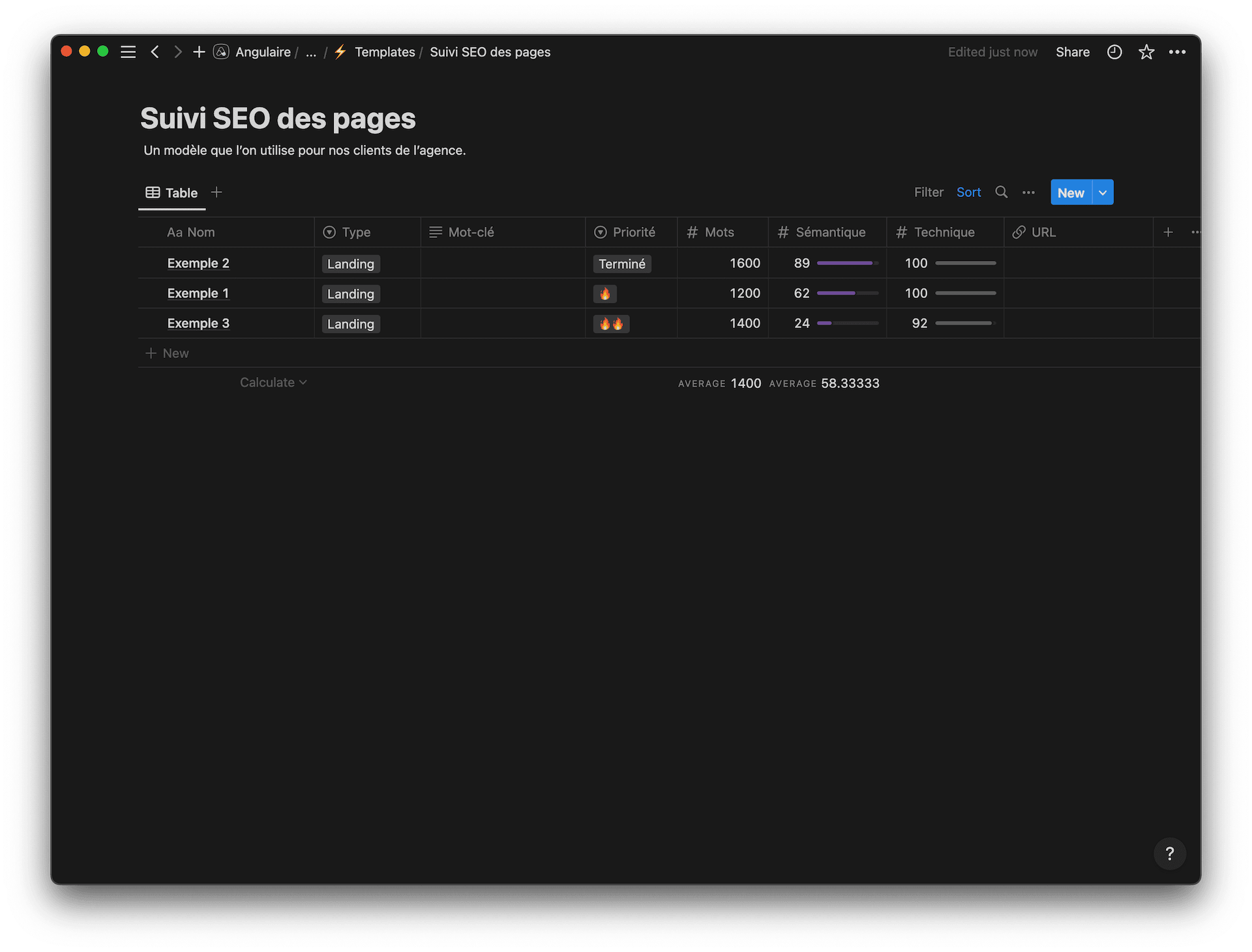Image resolution: width=1252 pixels, height=952 pixels.
Task: Click the Share button
Action: point(1072,52)
